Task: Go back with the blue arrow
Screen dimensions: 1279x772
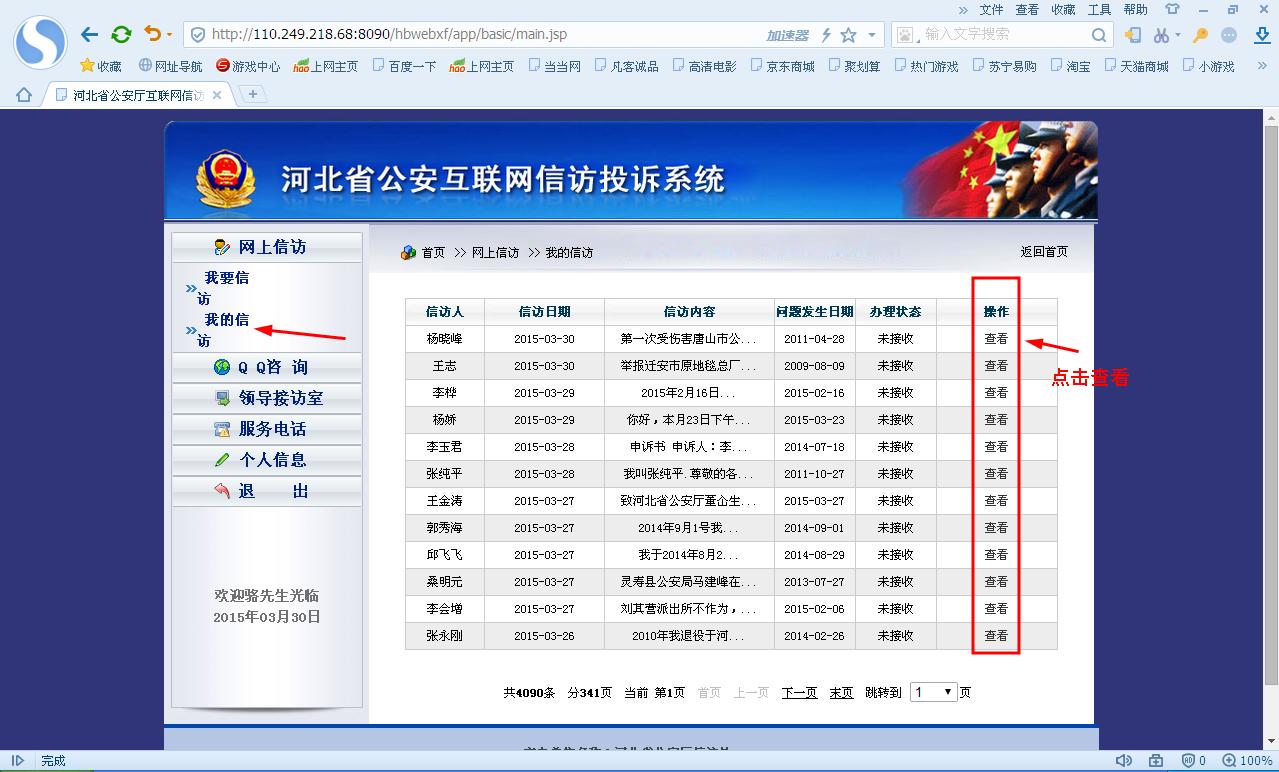Action: (89, 35)
